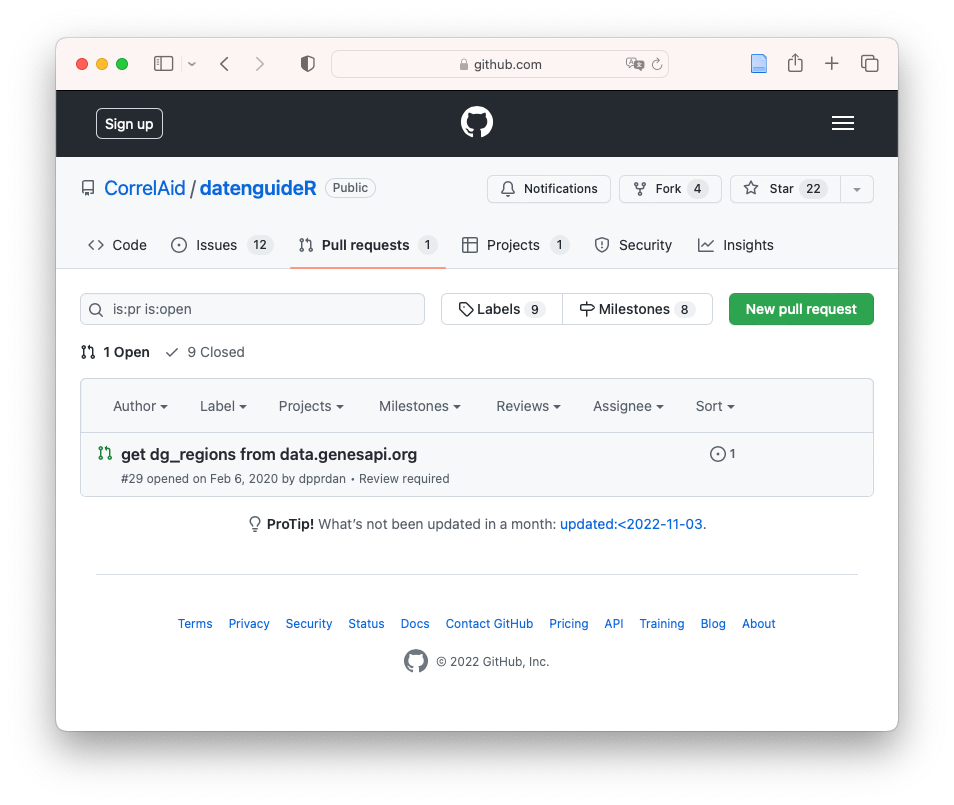954x805 pixels.
Task: Open the dg_regions pull request link
Action: 268,454
